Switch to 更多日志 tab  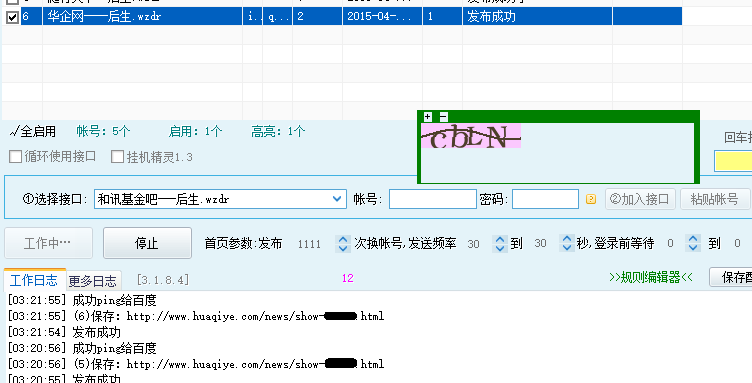[x=93, y=281]
